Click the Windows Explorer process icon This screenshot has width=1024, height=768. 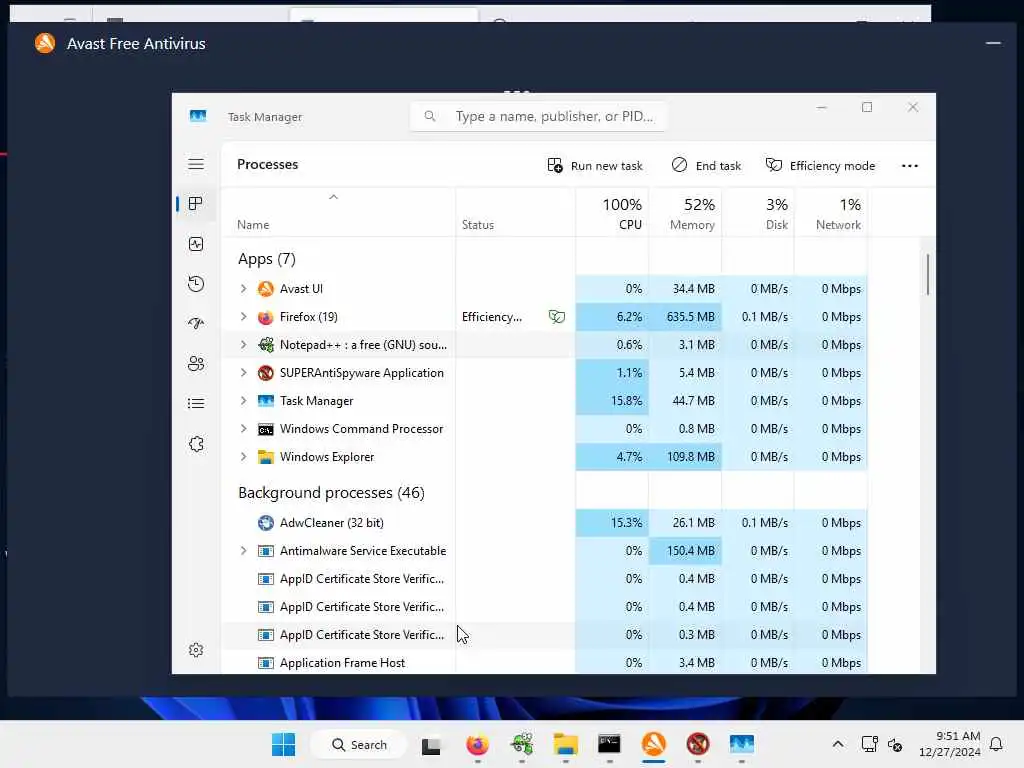[266, 457]
